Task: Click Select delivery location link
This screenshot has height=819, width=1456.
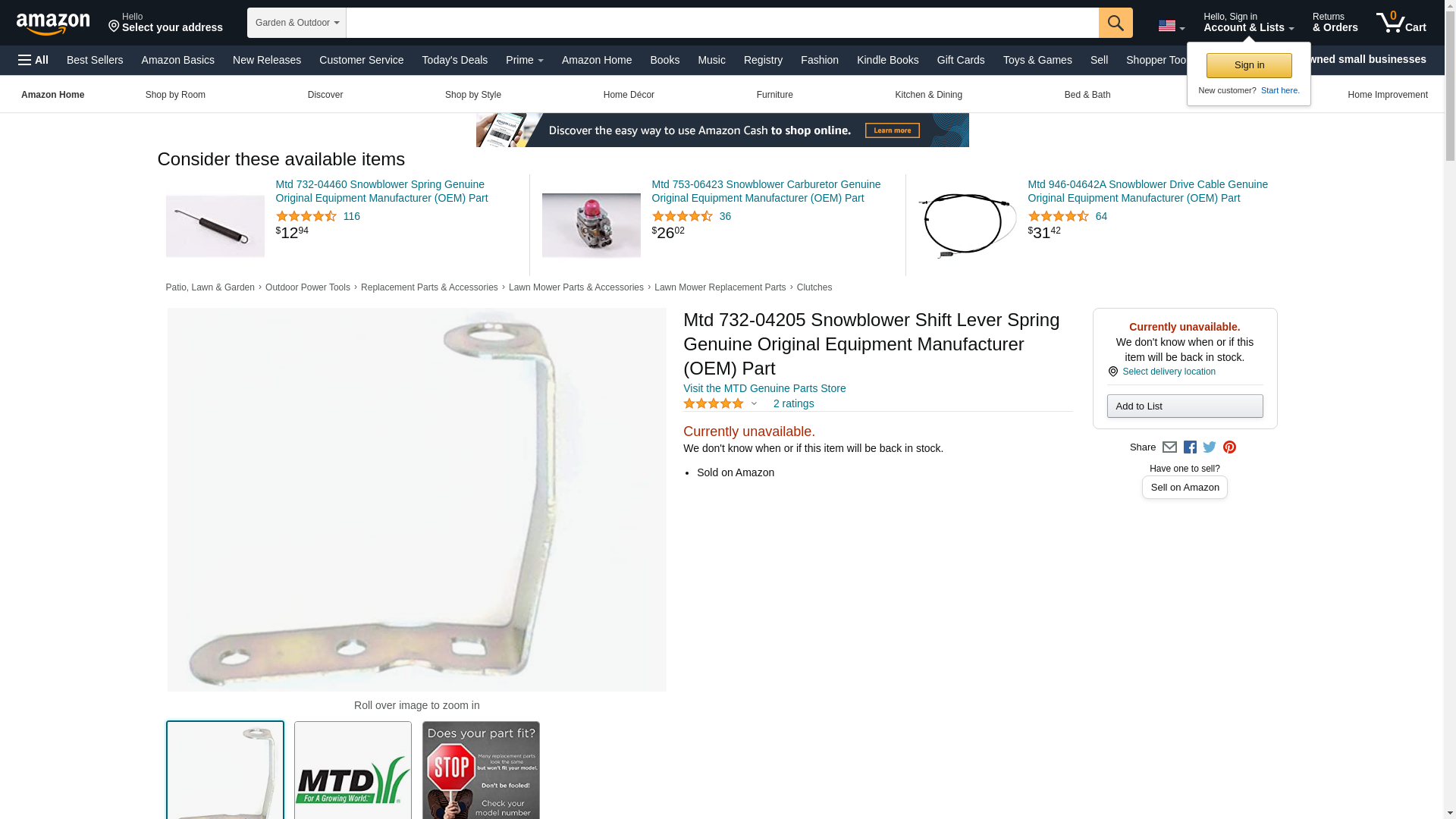Action: click(1168, 372)
